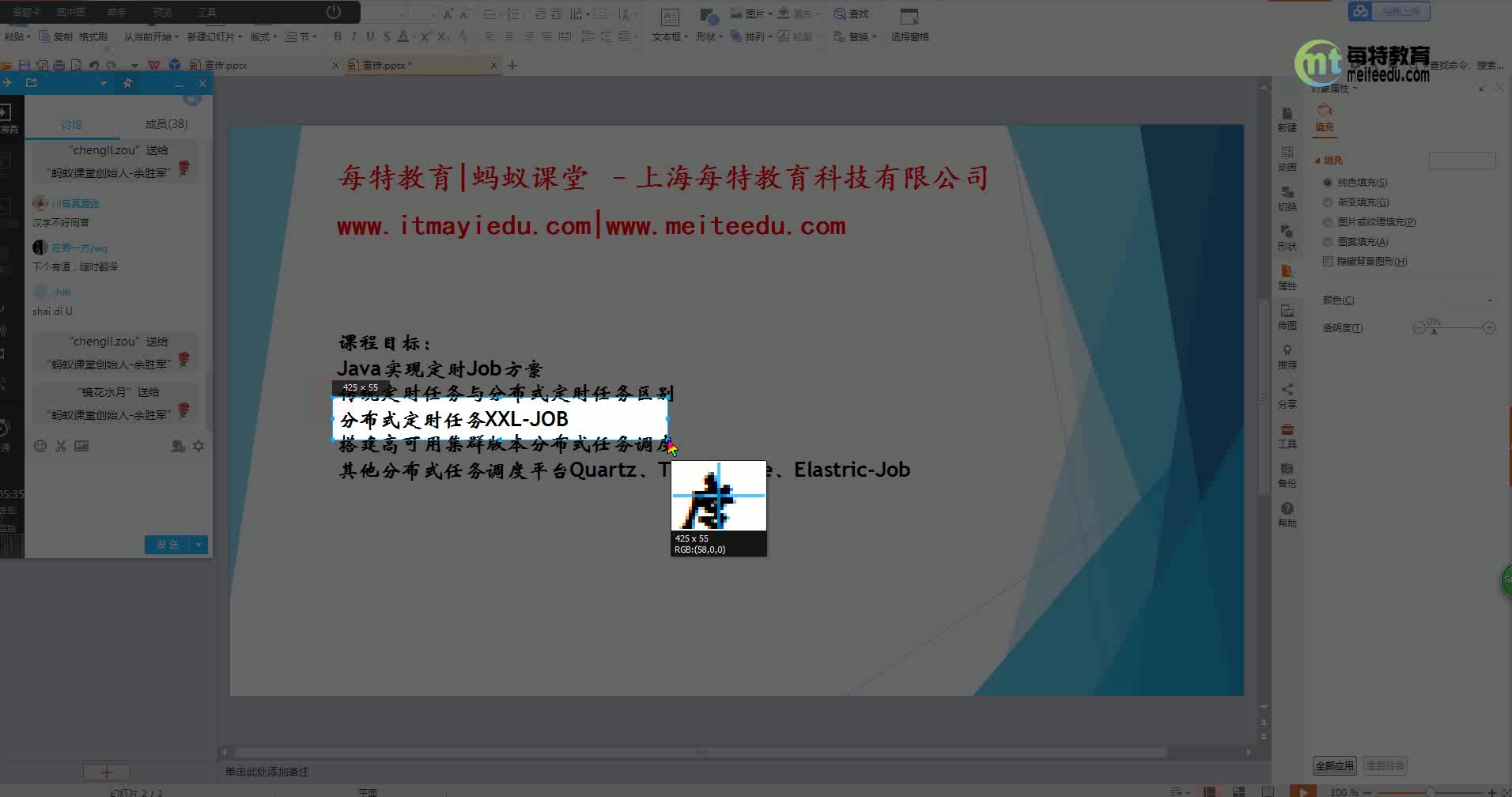The width and height of the screenshot is (1512, 797).
Task: Click the 复制 copy button
Action: point(55,36)
